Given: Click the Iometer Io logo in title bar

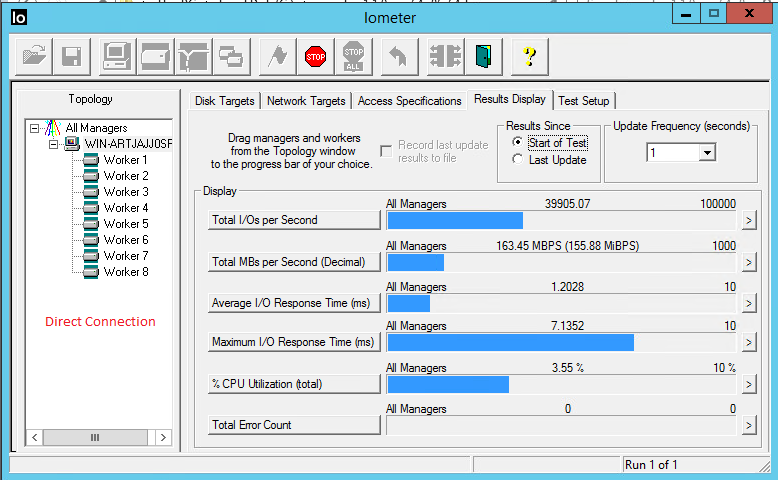Looking at the screenshot, I should point(19,17).
